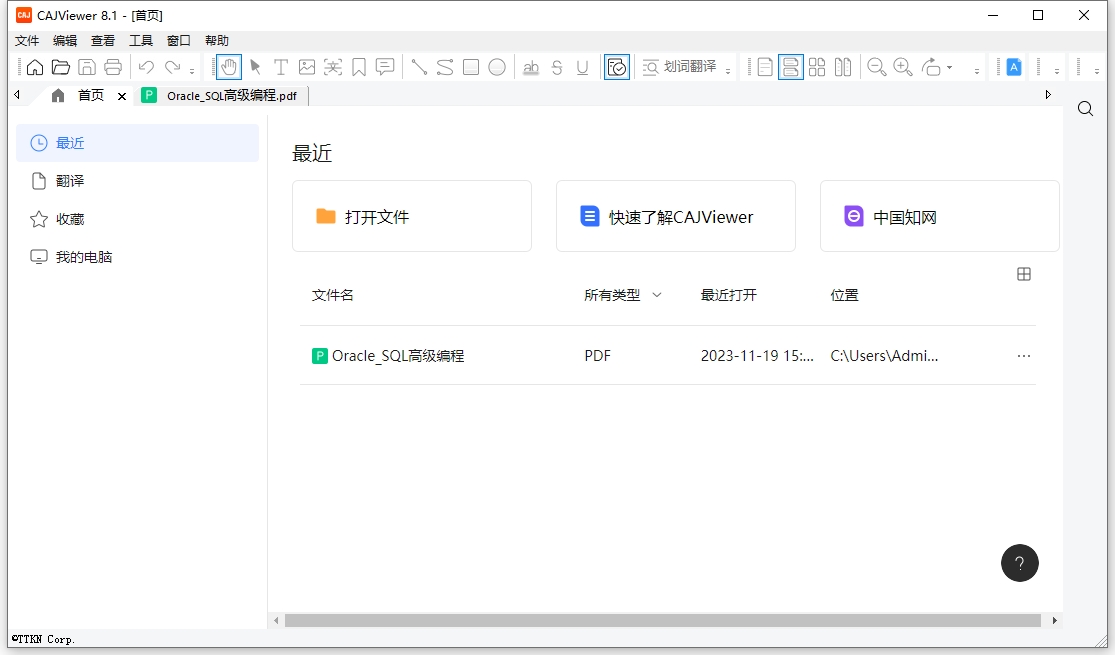Open more options for Oracle_SQL高级编程 row

pos(1024,356)
